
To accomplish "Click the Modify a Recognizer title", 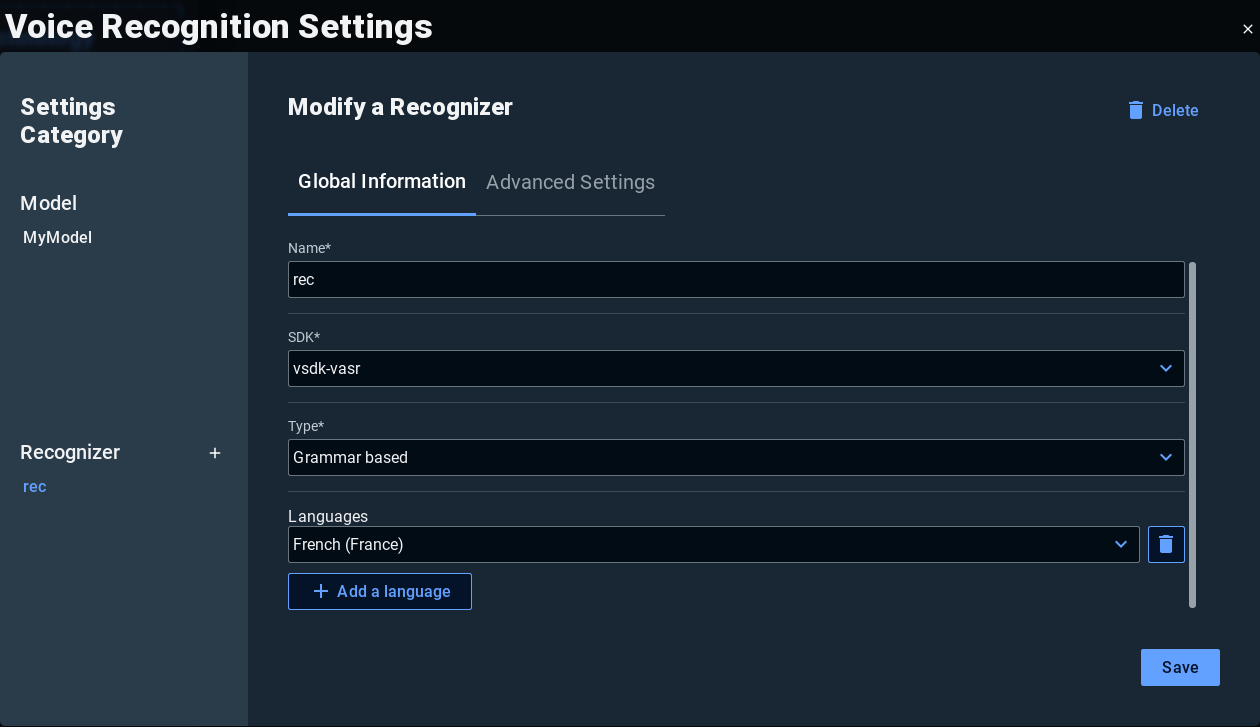I will coord(400,107).
